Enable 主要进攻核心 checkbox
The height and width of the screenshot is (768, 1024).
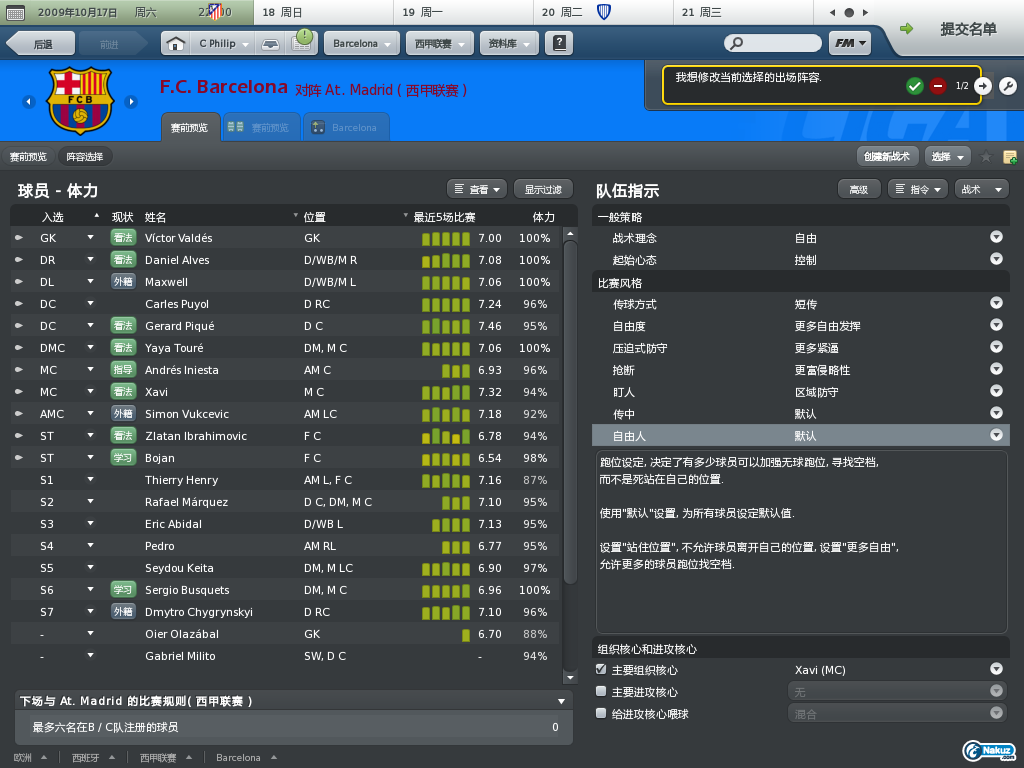coord(601,691)
